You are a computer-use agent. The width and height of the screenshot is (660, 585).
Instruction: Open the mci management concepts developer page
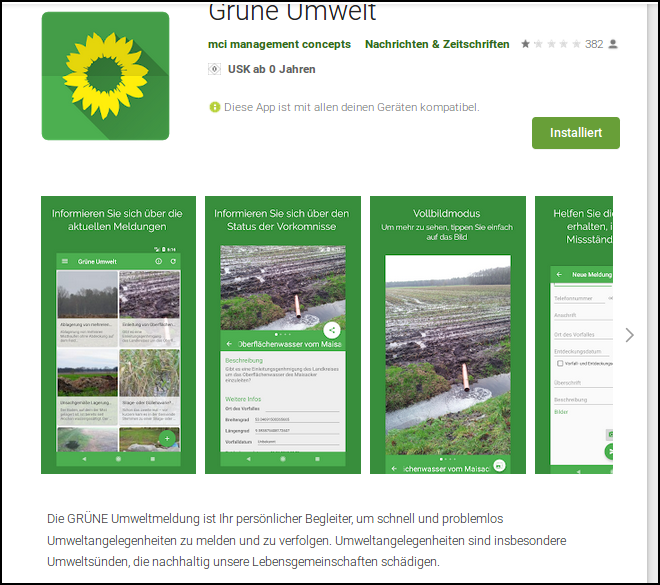279,44
